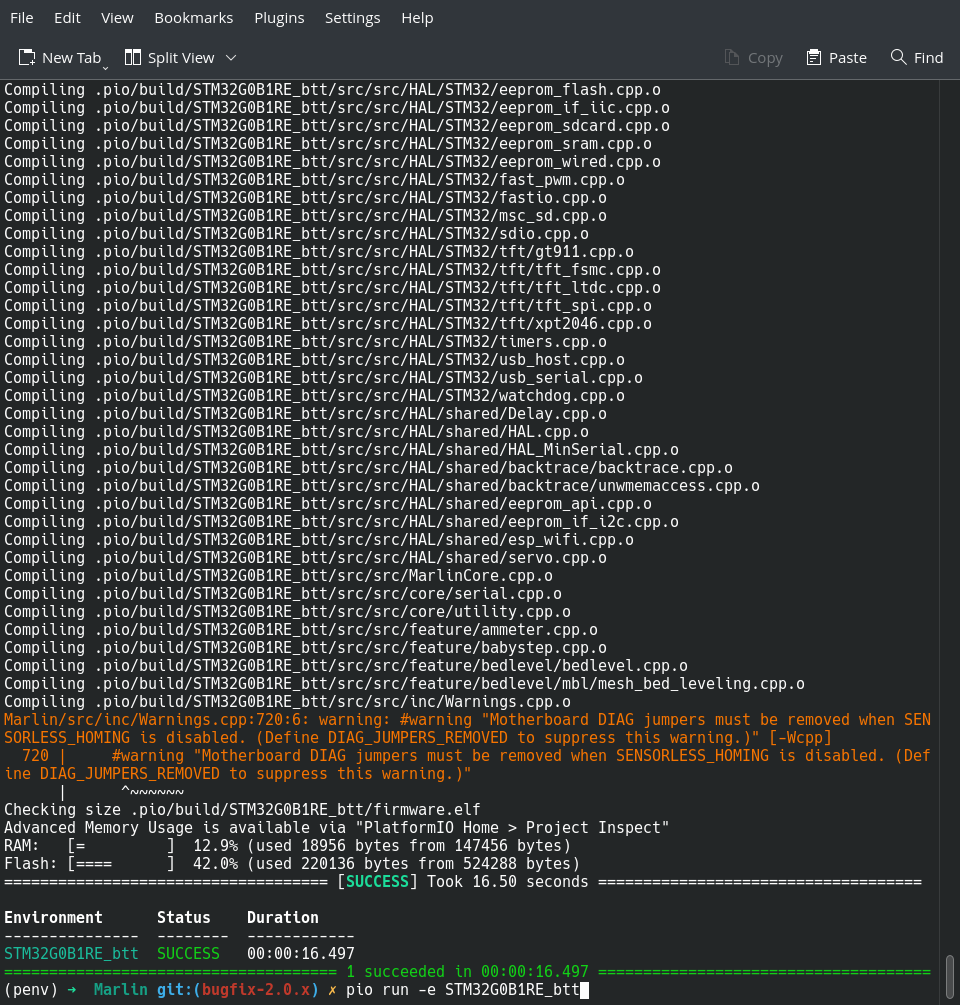Open search with the Find magnifier icon

(899, 58)
